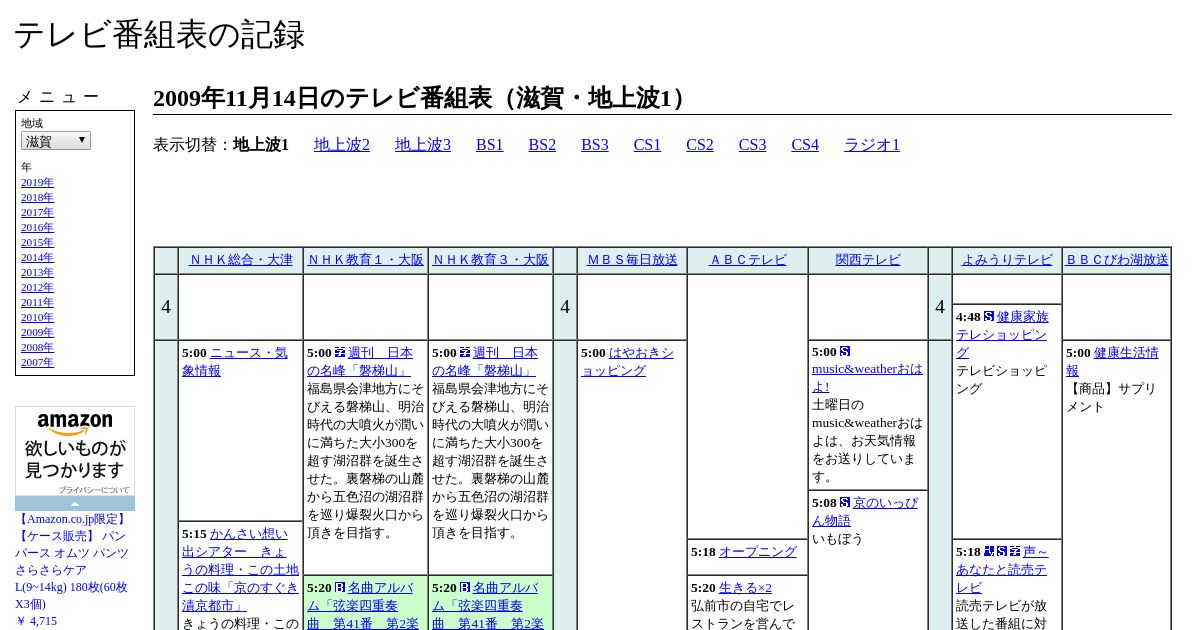1200x630 pixels.
Task: Click the B icon in NHK教育3 5:20 名曲アルバム
Action: click(x=465, y=587)
